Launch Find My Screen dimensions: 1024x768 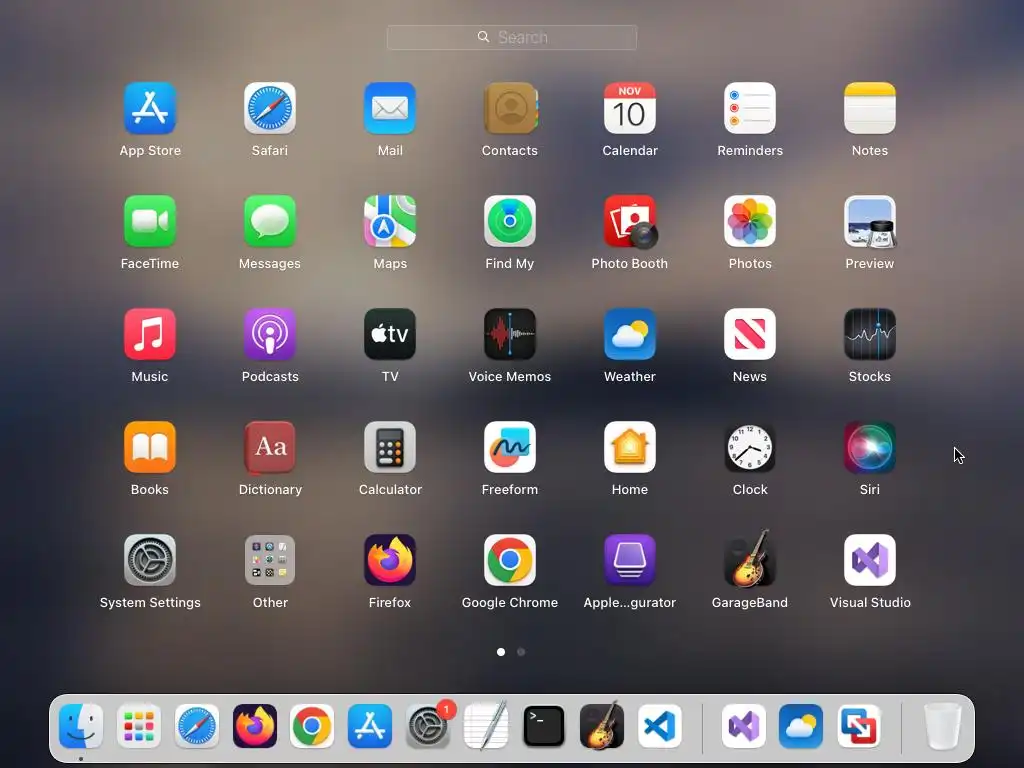tap(510, 221)
